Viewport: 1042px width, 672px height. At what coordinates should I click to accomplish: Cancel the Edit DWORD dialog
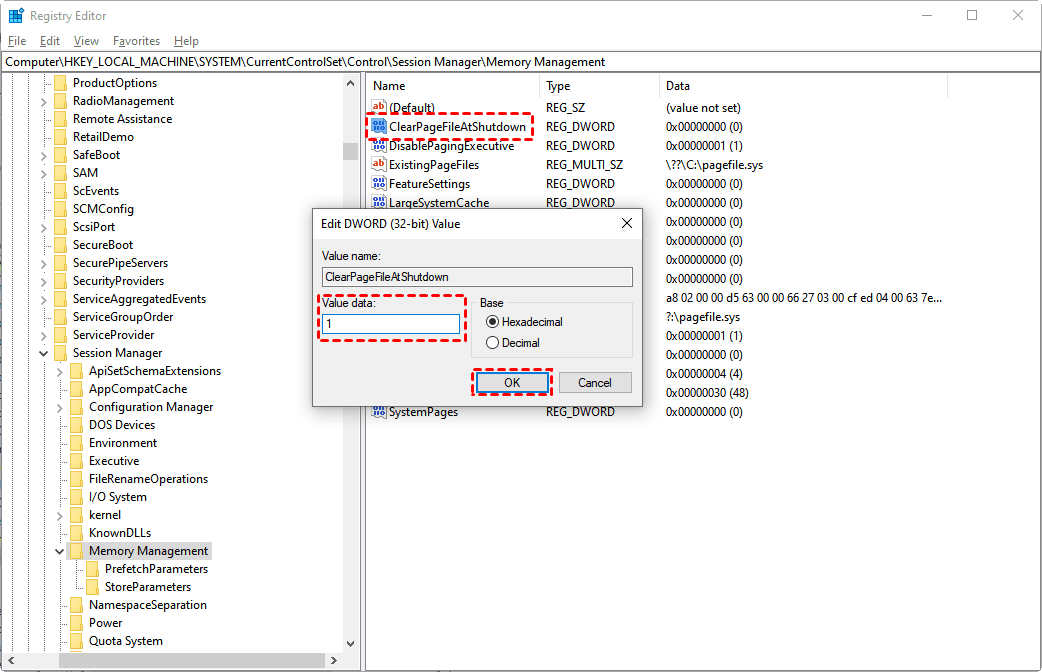(x=595, y=383)
